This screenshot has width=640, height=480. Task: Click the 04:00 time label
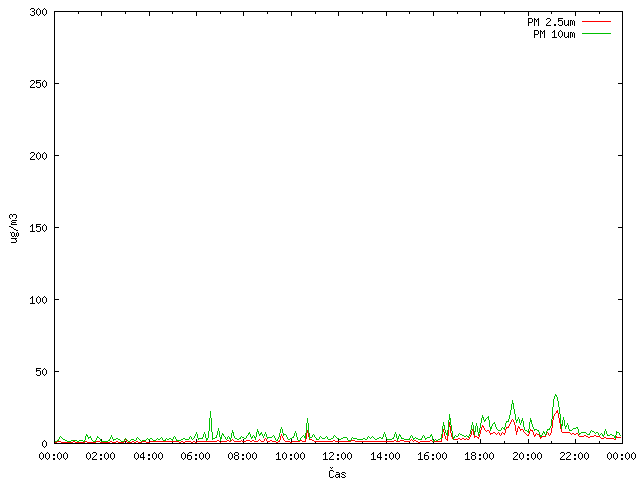click(148, 456)
